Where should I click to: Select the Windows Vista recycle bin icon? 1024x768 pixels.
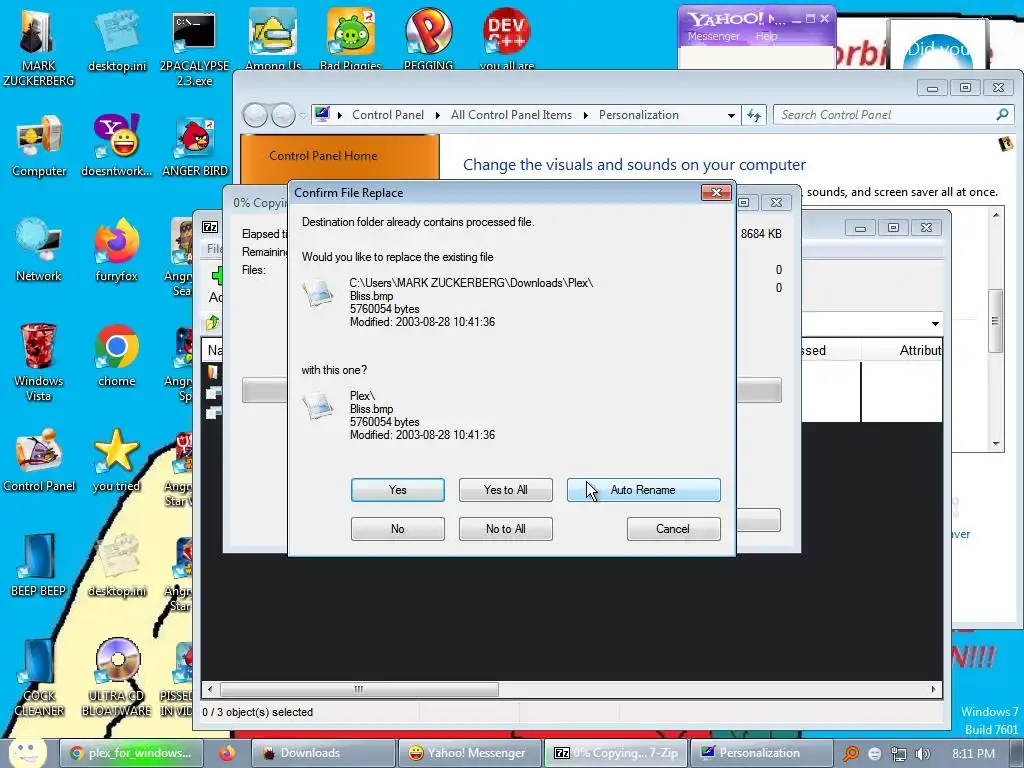(39, 362)
